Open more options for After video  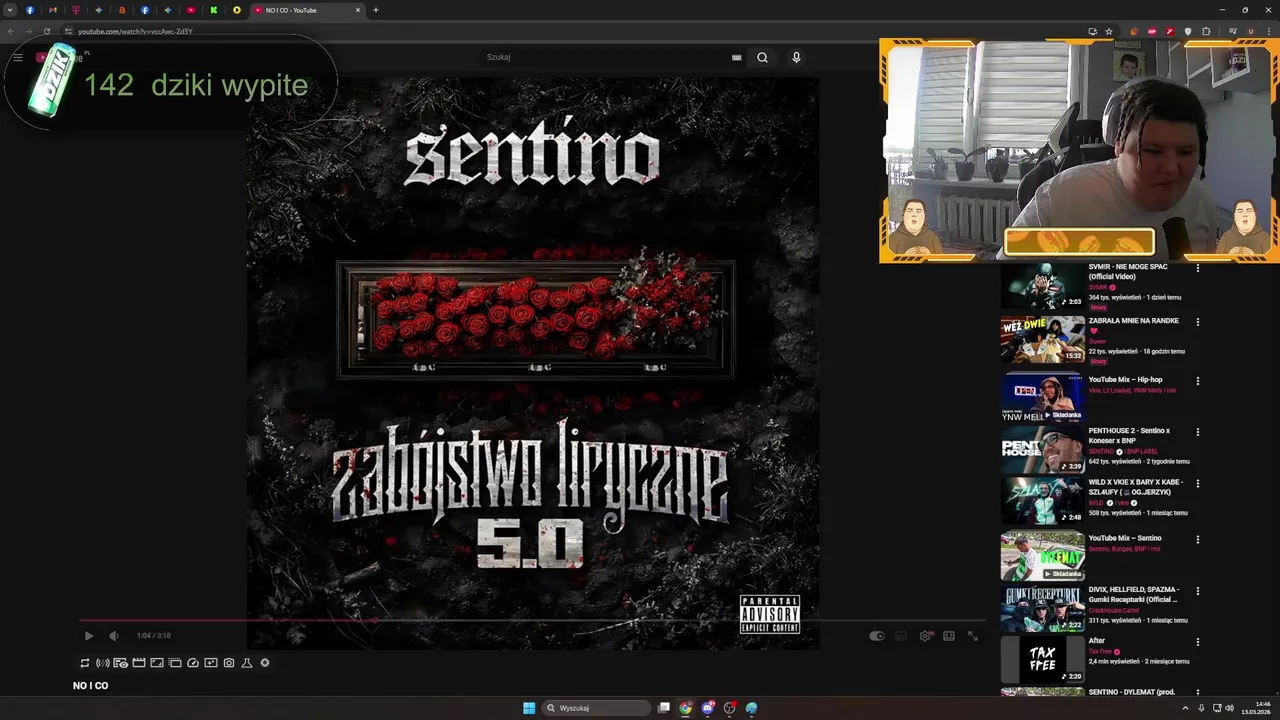point(1197,642)
